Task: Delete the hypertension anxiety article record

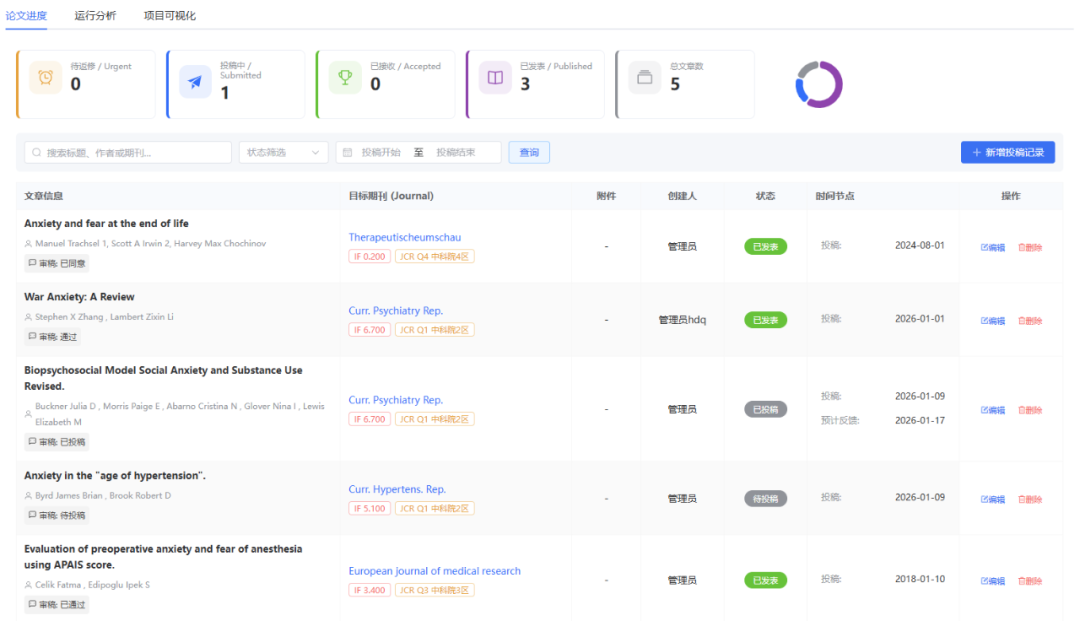Action: click(x=1030, y=499)
